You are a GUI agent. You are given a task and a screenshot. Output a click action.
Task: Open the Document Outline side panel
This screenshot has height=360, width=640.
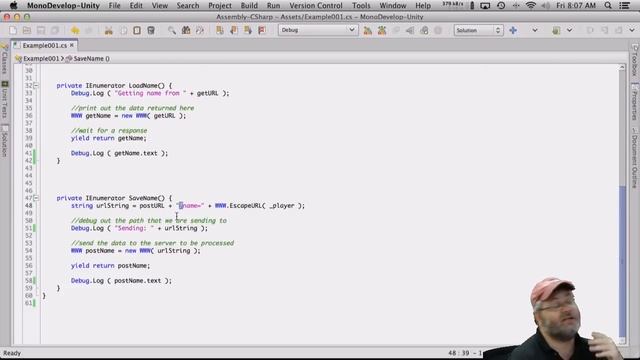pyautogui.click(x=635, y=158)
